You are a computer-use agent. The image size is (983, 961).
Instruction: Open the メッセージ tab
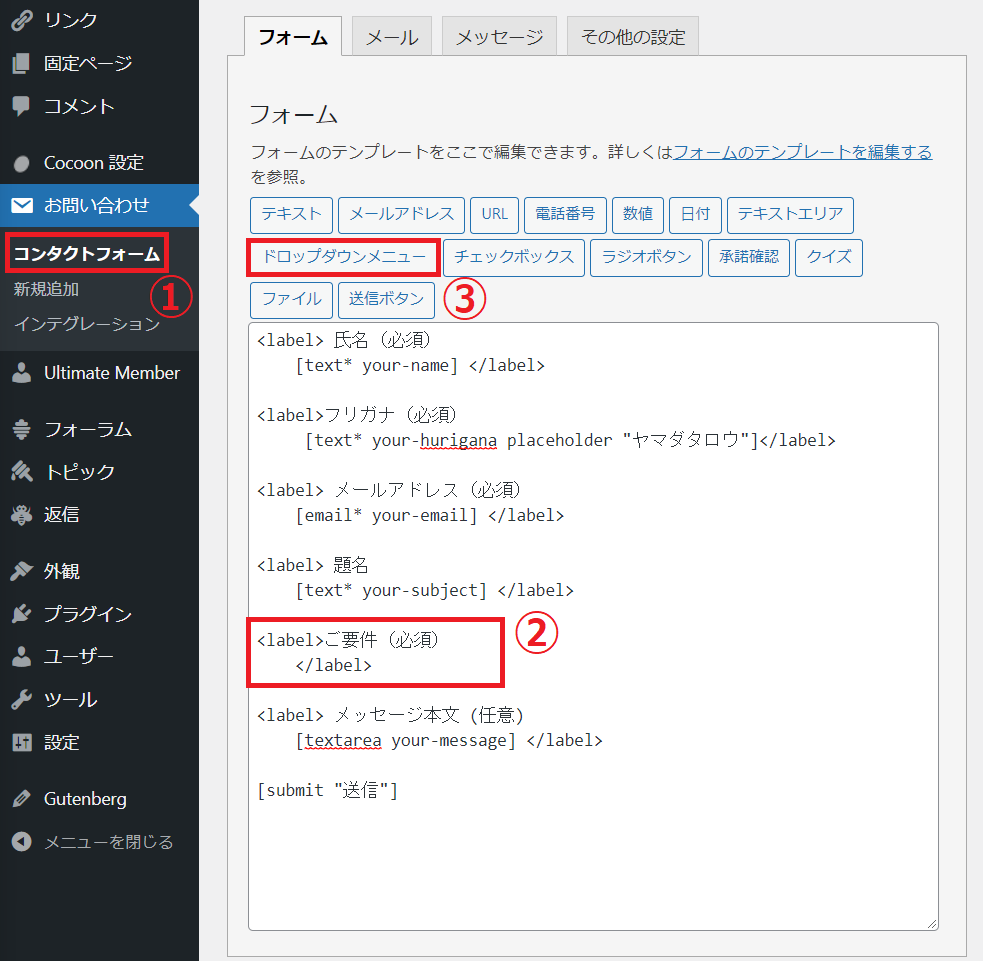[499, 36]
